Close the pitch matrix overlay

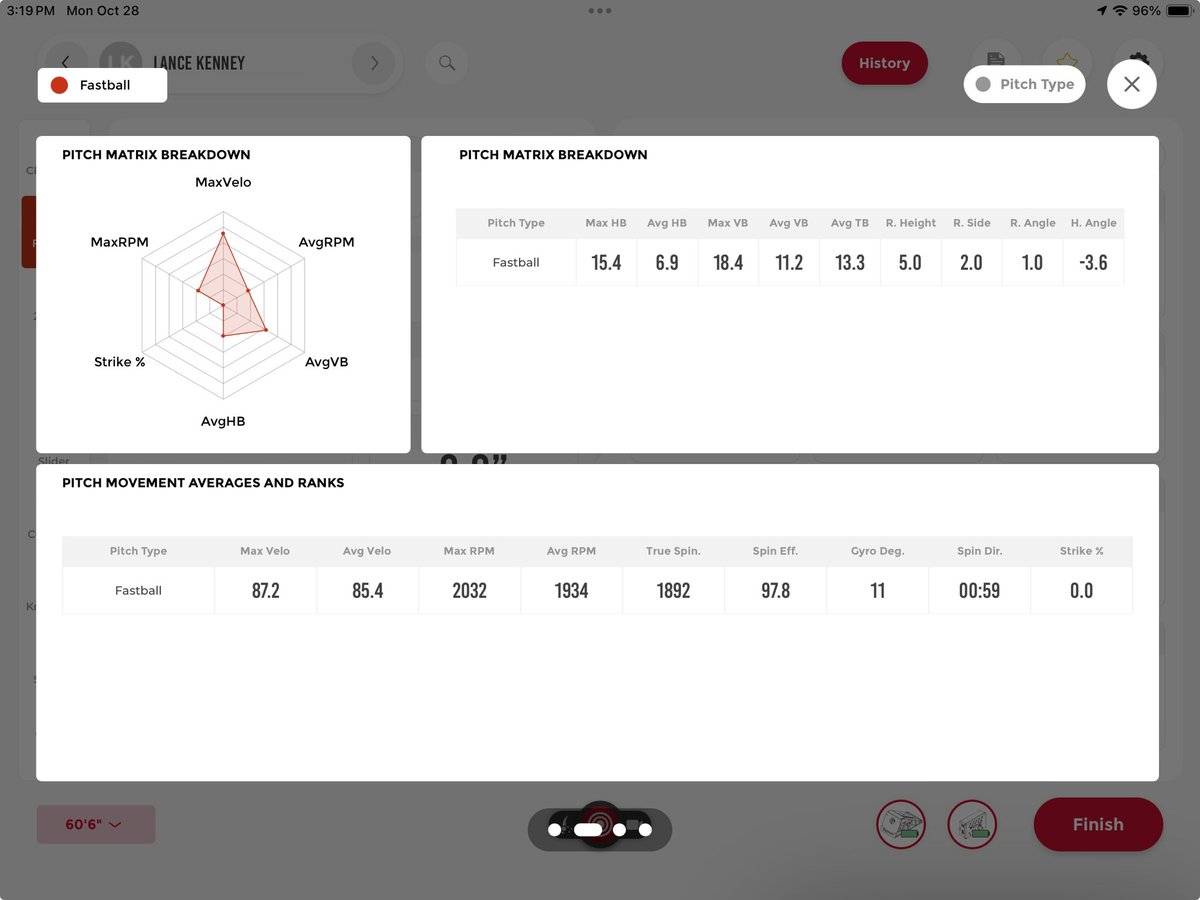coord(1132,85)
